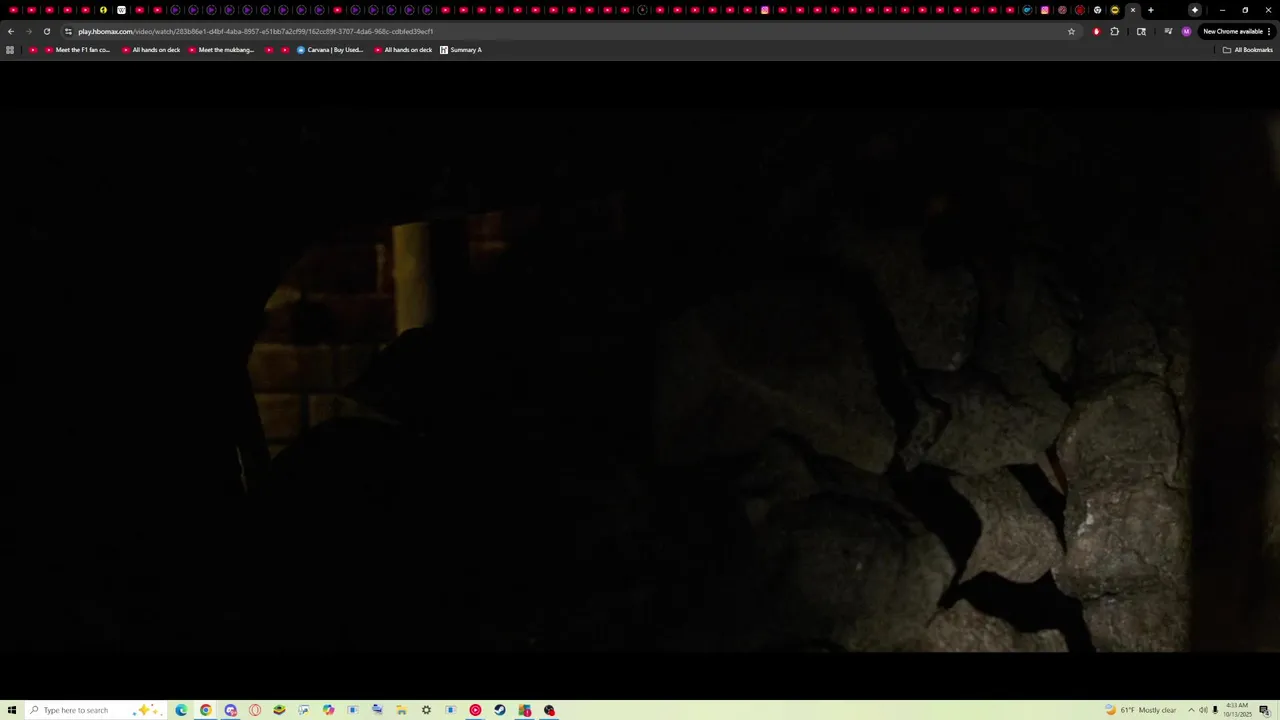Close the active HBO Max tab
1280x720 pixels.
pos(1133,10)
